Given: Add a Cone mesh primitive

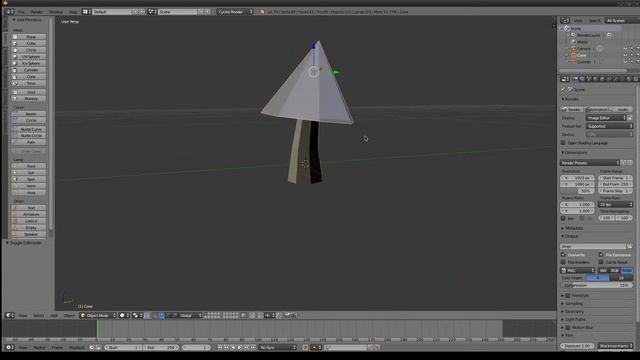Looking at the screenshot, I should tap(29, 76).
